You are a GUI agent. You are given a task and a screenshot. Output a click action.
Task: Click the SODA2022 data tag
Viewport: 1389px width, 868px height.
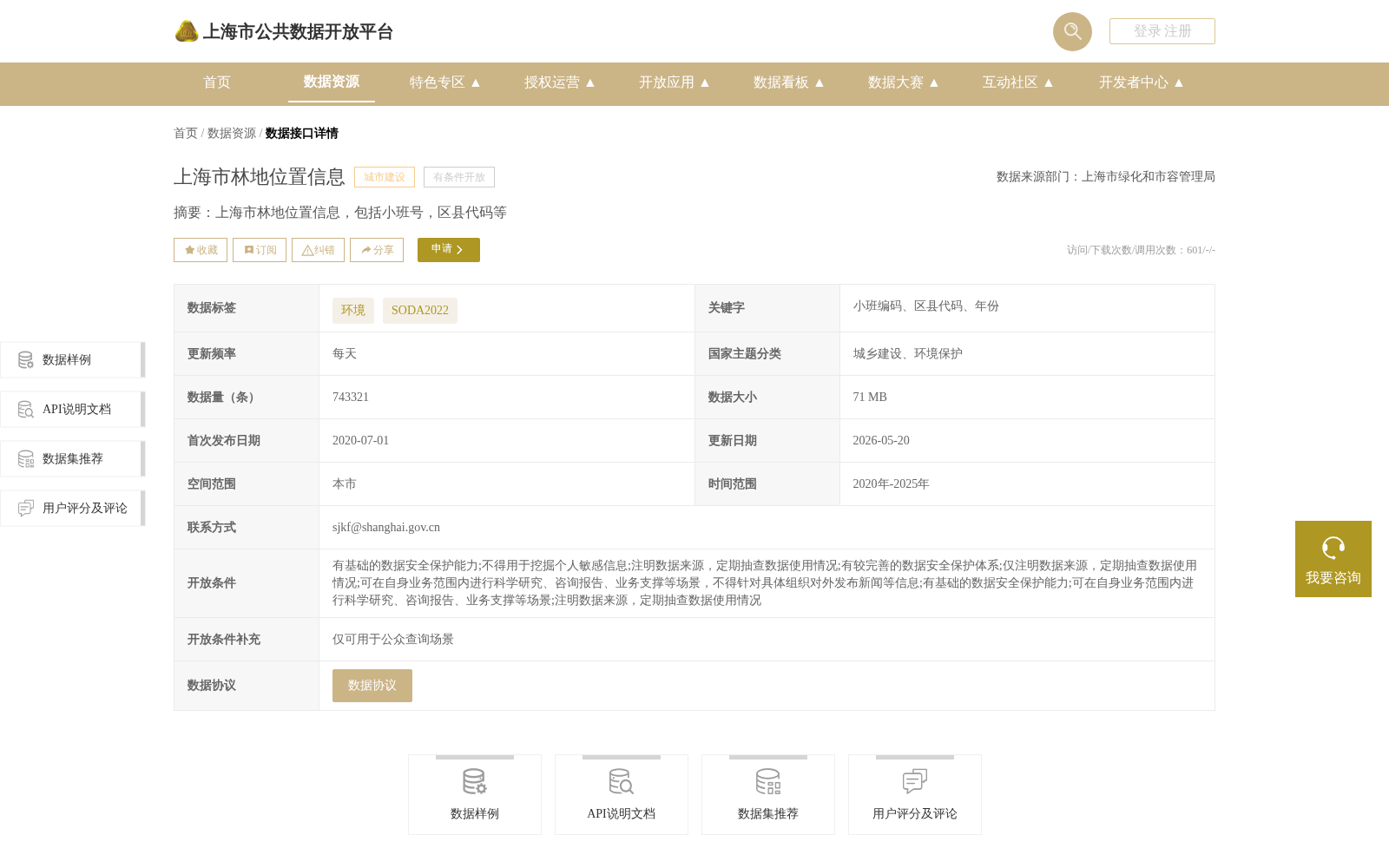point(420,311)
